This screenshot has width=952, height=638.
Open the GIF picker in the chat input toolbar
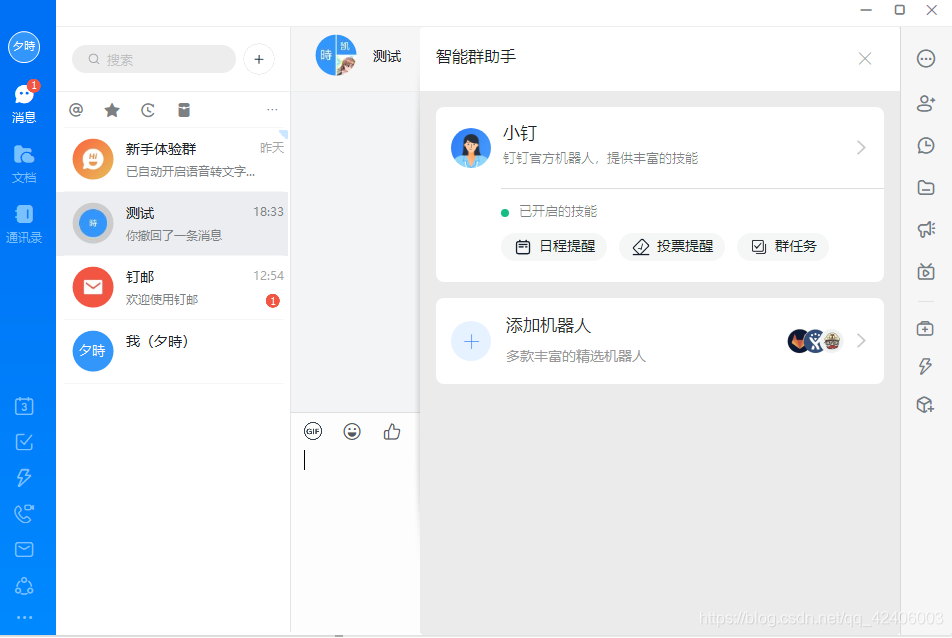point(313,432)
